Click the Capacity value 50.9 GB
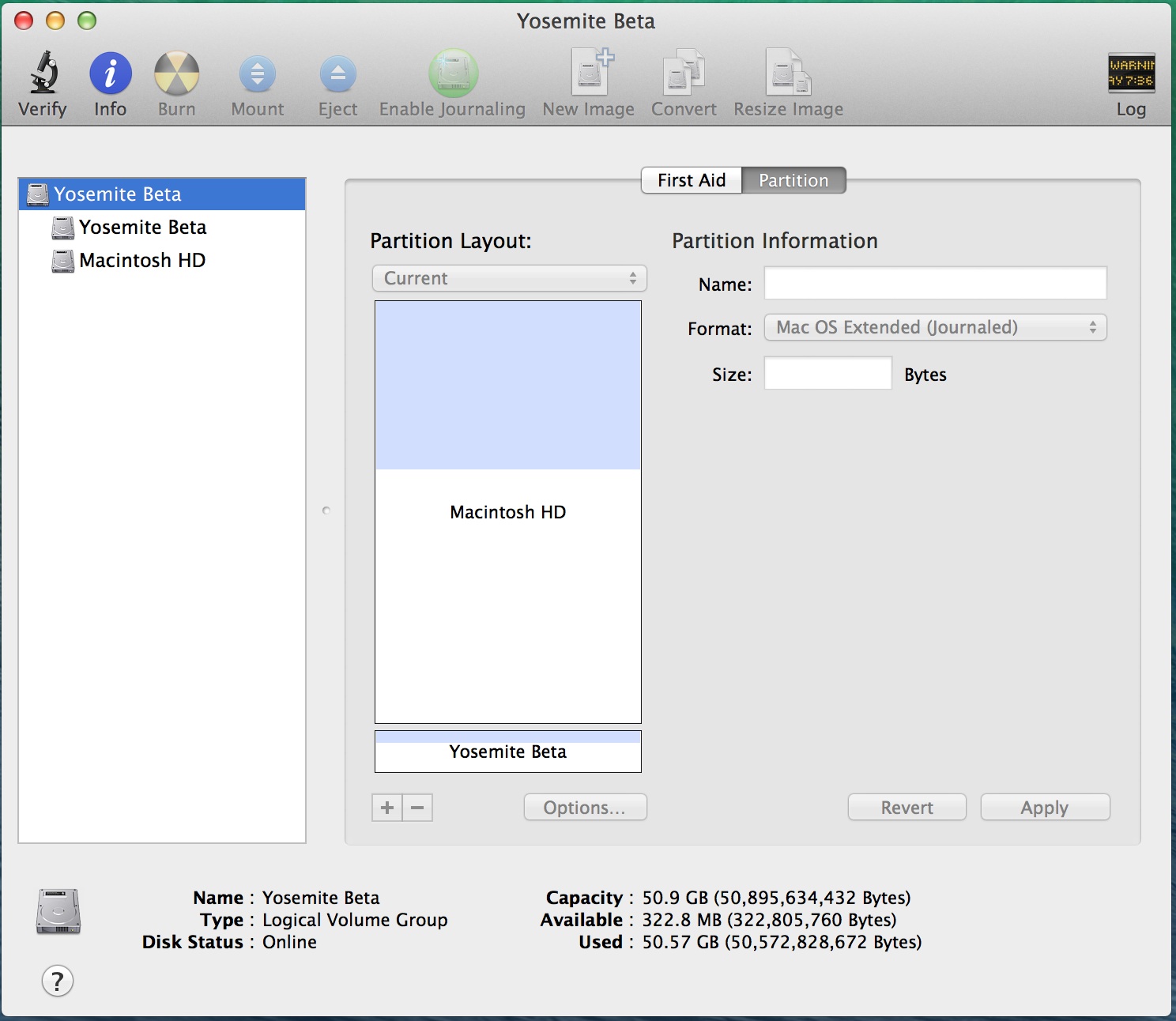1176x1021 pixels. click(x=776, y=898)
